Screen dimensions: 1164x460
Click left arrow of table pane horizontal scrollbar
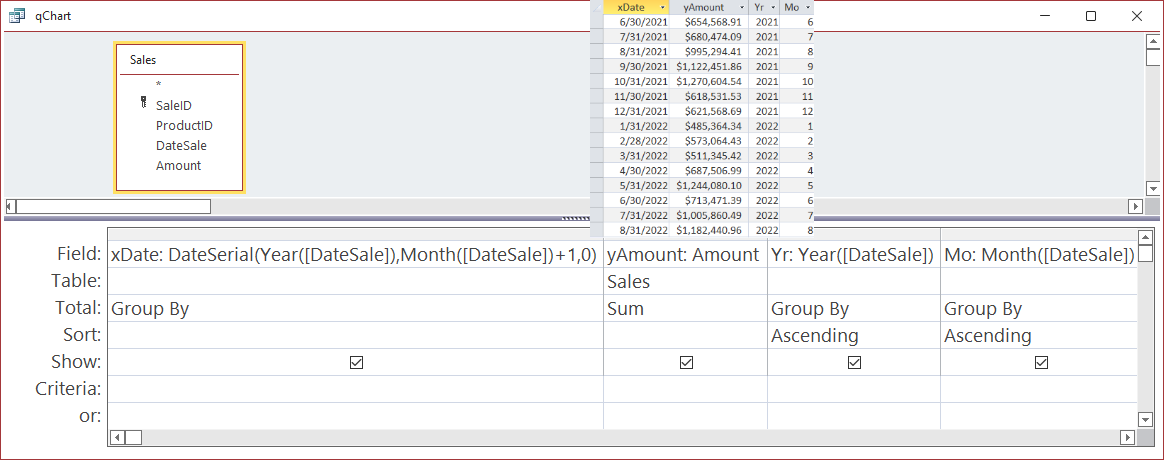coord(10,206)
